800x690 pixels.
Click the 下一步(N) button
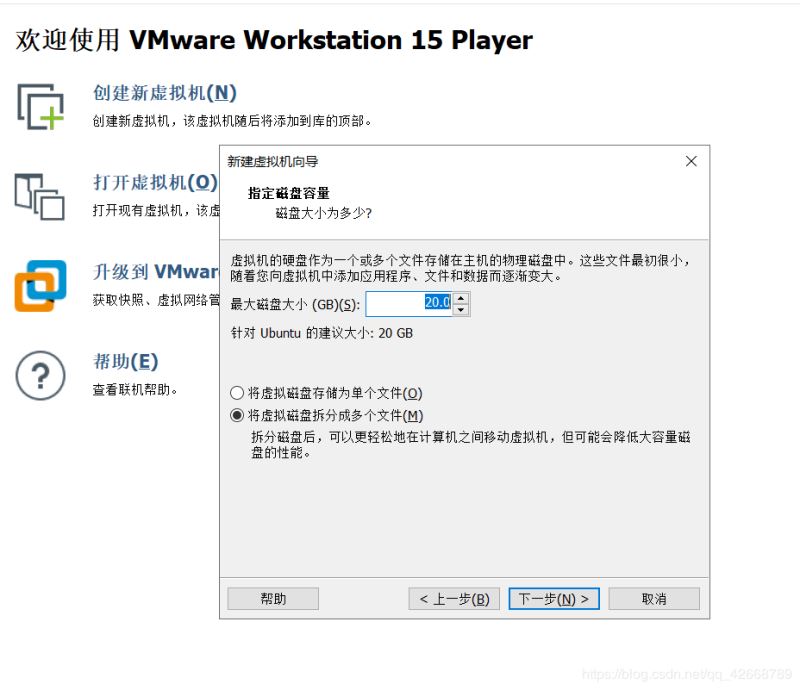click(553, 598)
